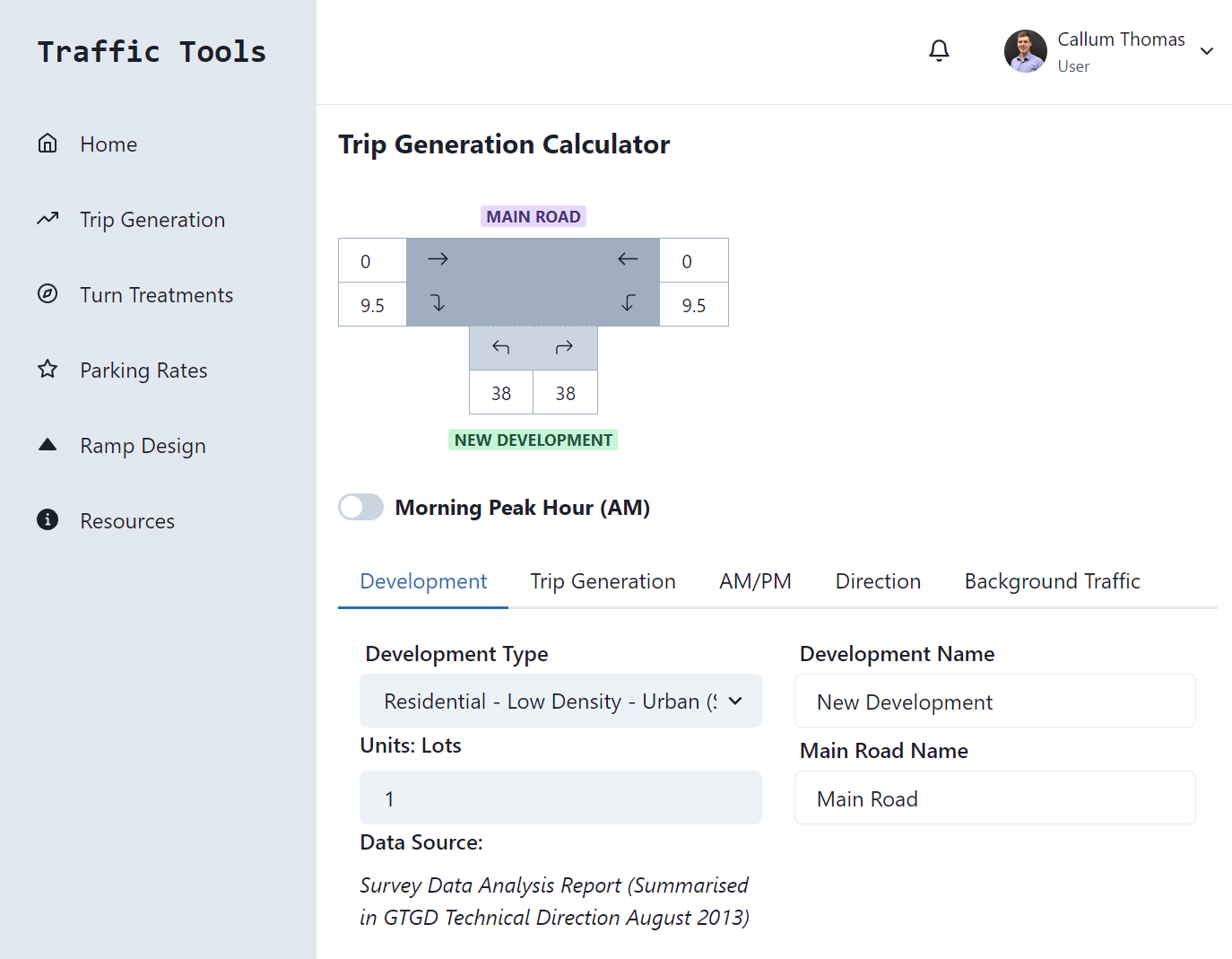Open the AM/PM tab

coord(755,581)
